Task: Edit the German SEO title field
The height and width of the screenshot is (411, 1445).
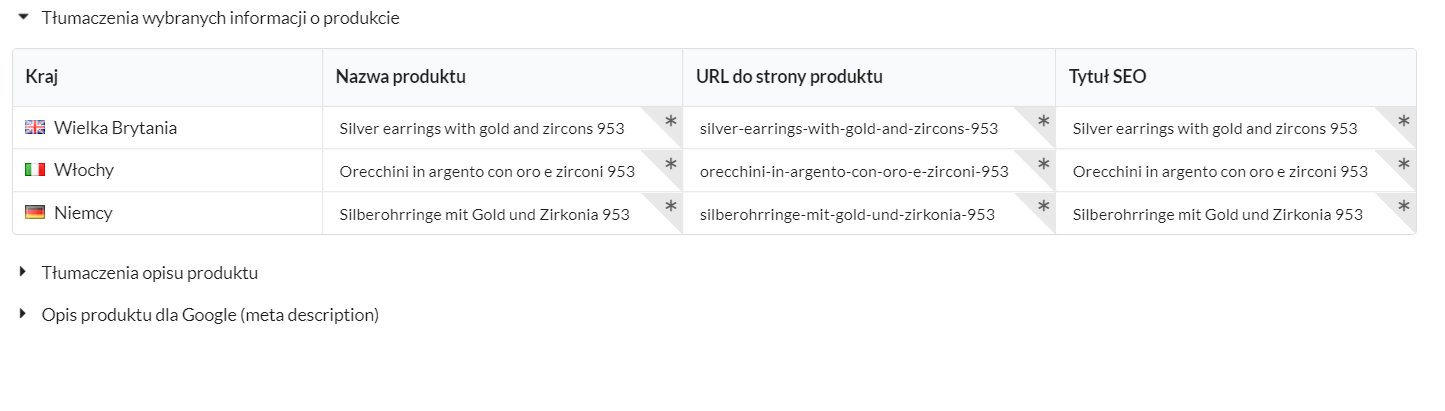Action: pyautogui.click(x=1236, y=214)
